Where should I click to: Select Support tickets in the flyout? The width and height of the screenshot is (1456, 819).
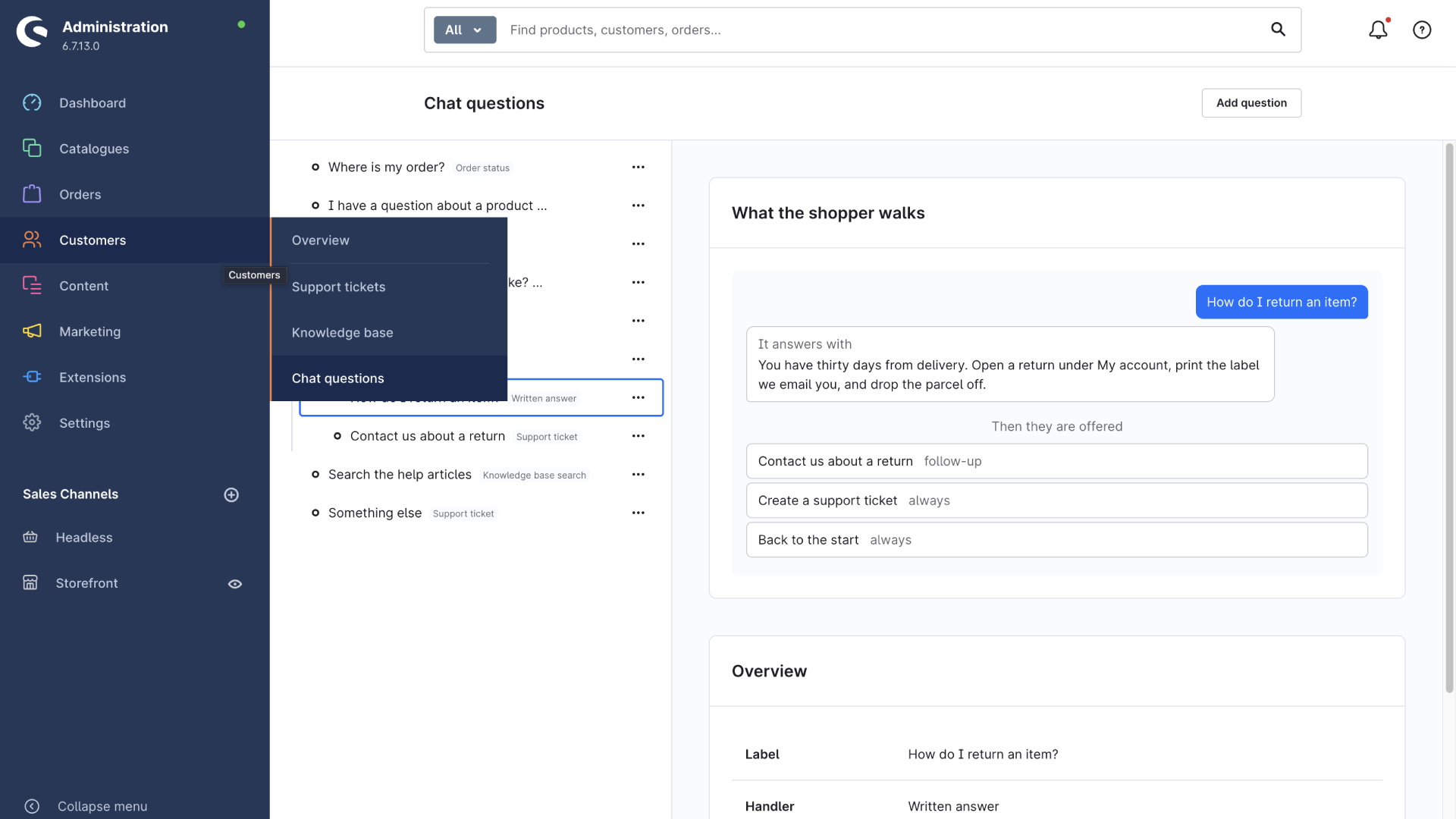coord(389,287)
